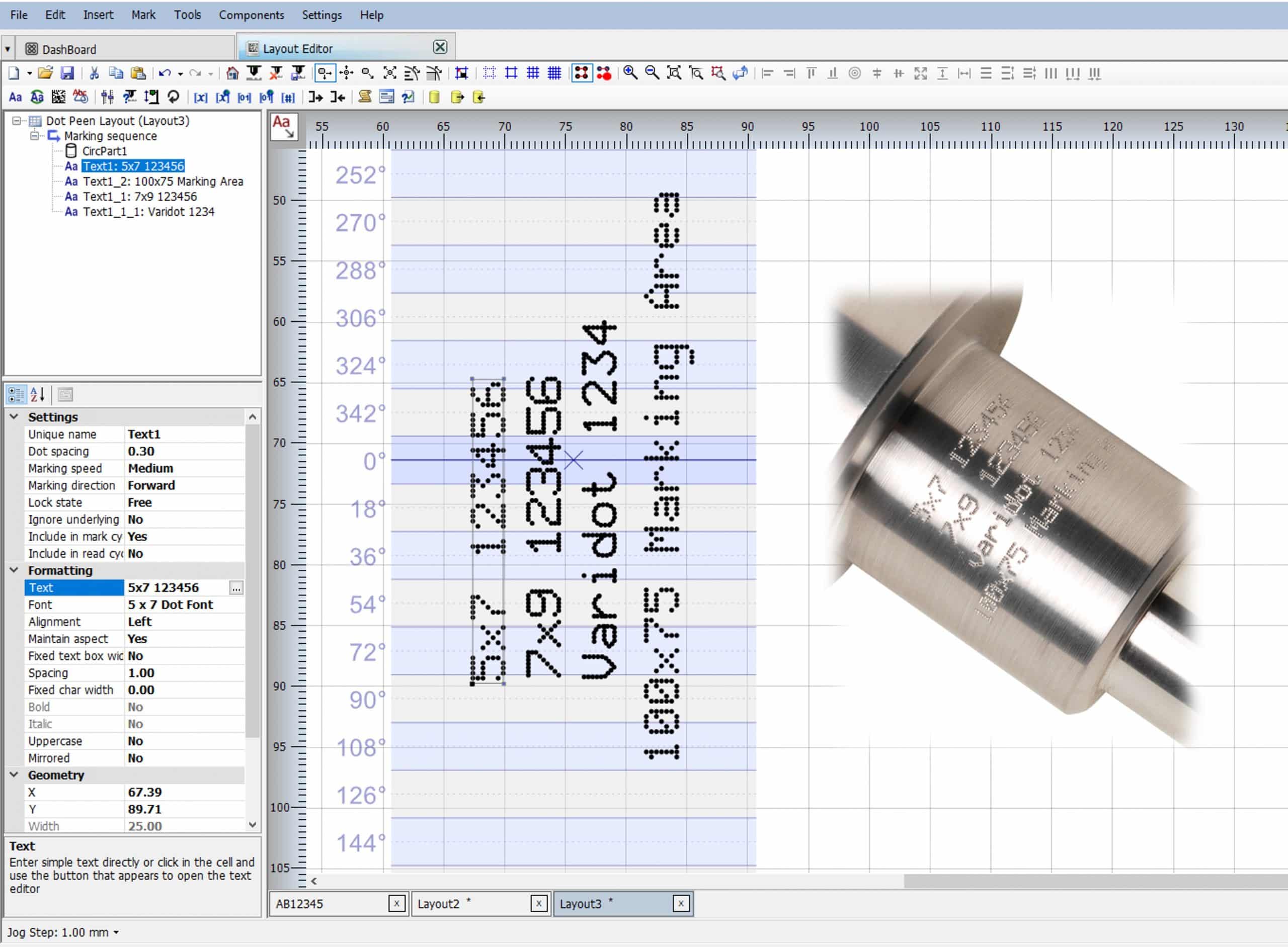This screenshot has width=1288, height=947.
Task: Create a new layout with the blank page icon
Action: point(14,73)
